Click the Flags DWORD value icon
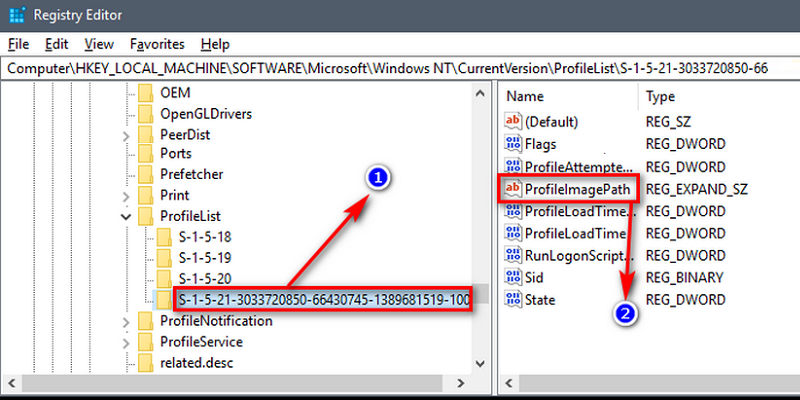Viewport: 800px width, 400px height. coord(513,144)
